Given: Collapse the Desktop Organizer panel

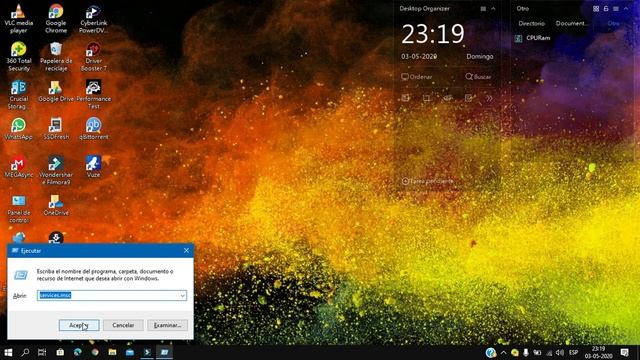Looking at the screenshot, I should (x=493, y=9).
